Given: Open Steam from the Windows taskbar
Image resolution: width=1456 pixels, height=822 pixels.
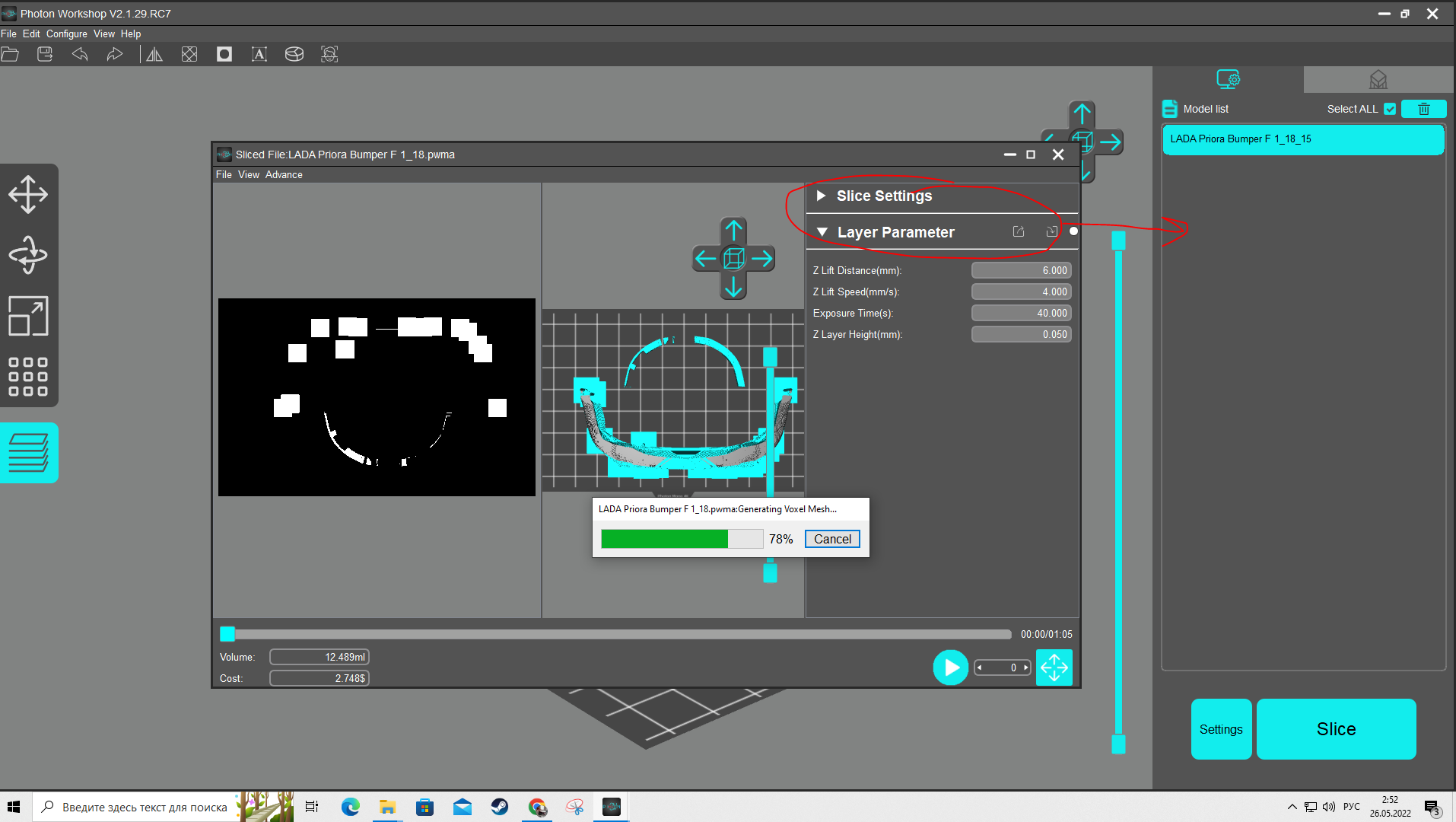Looking at the screenshot, I should (500, 807).
